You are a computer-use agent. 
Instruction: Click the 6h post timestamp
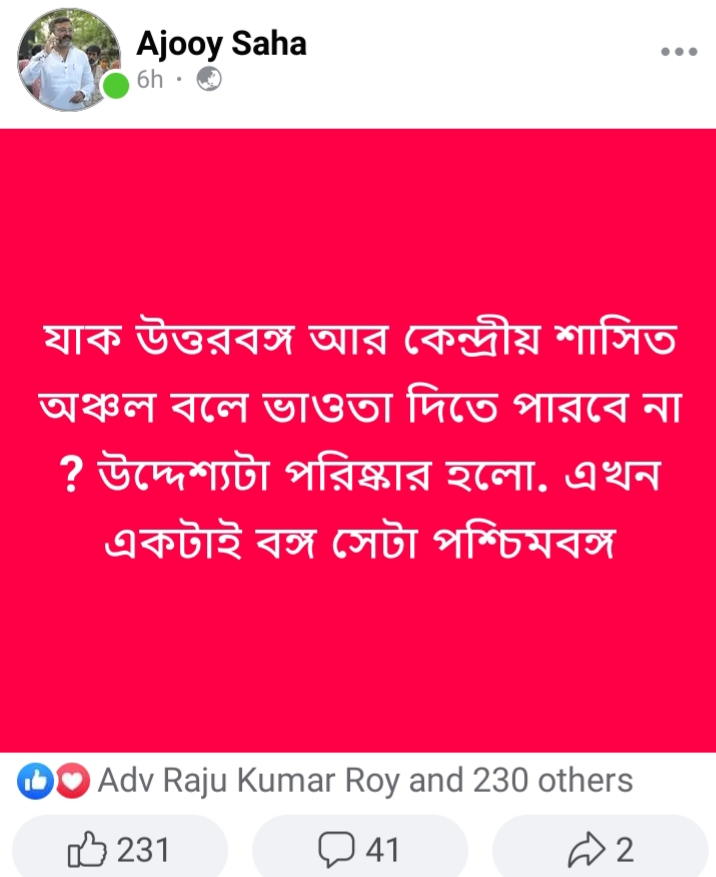tap(150, 79)
